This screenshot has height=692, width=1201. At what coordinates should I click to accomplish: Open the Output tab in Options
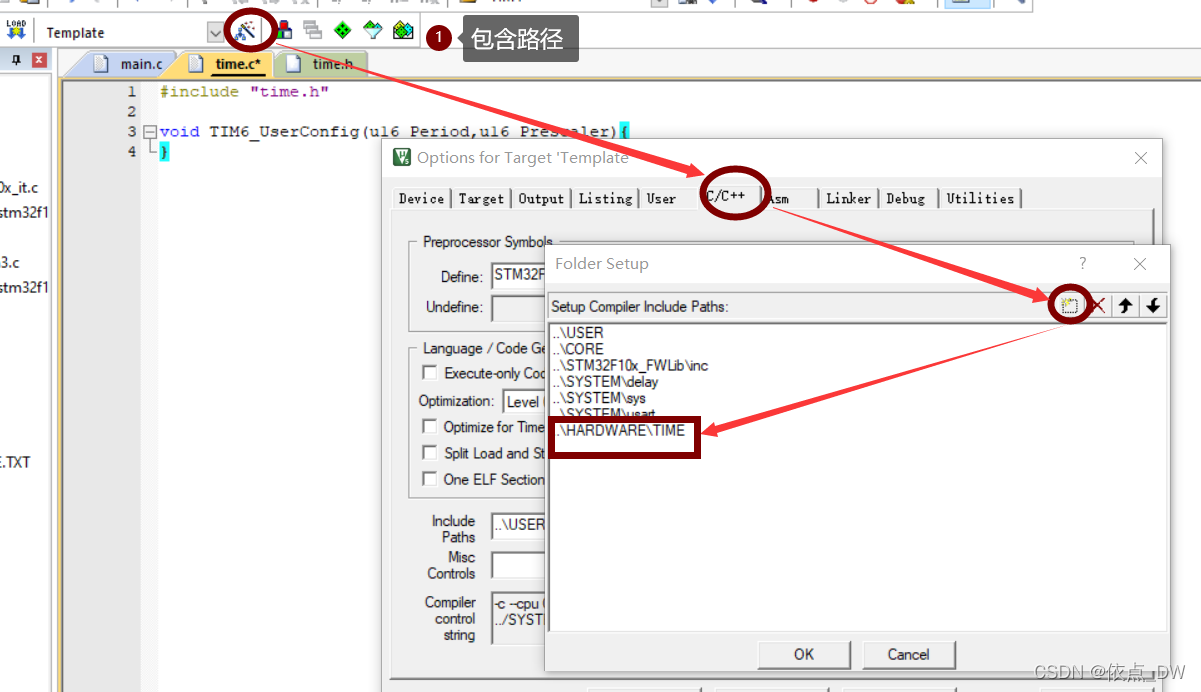tap(541, 198)
